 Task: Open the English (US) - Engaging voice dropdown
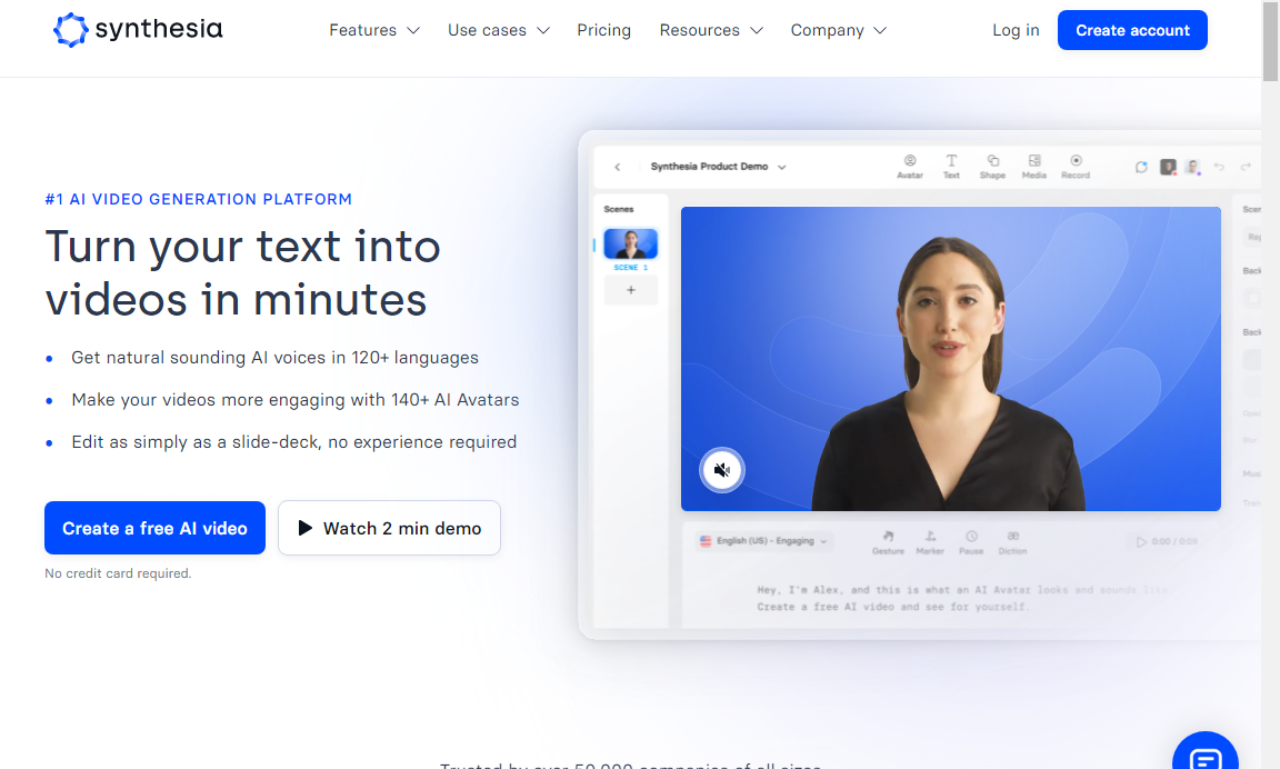pos(764,541)
